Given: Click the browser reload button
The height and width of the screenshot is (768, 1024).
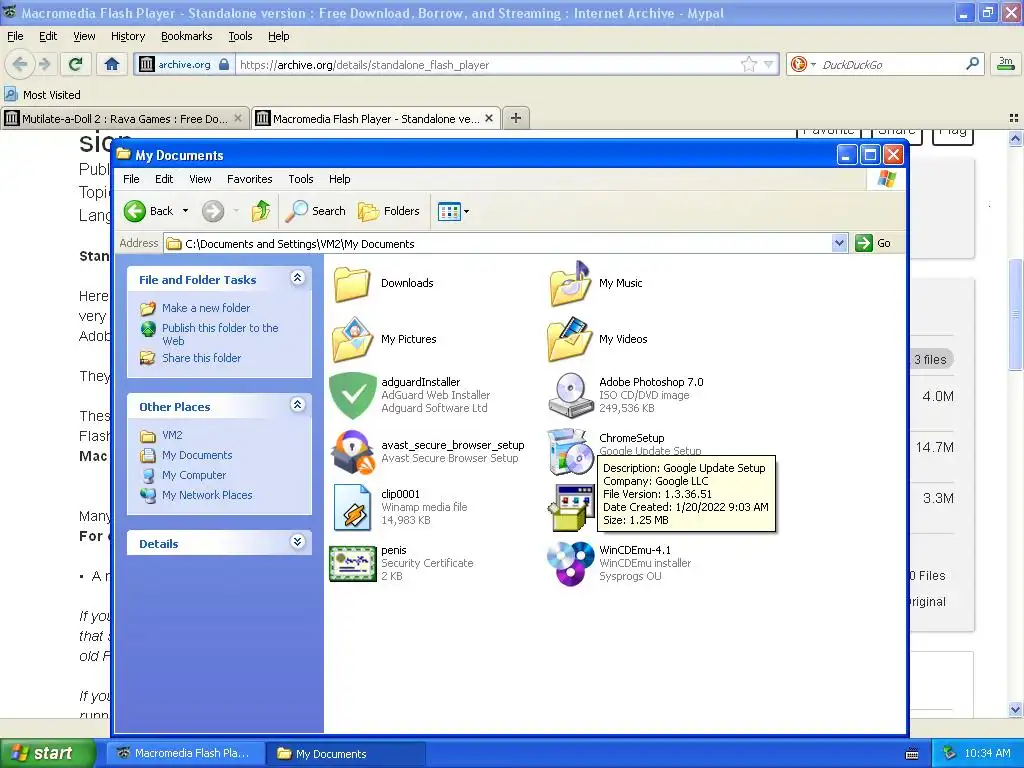Looking at the screenshot, I should 76,64.
